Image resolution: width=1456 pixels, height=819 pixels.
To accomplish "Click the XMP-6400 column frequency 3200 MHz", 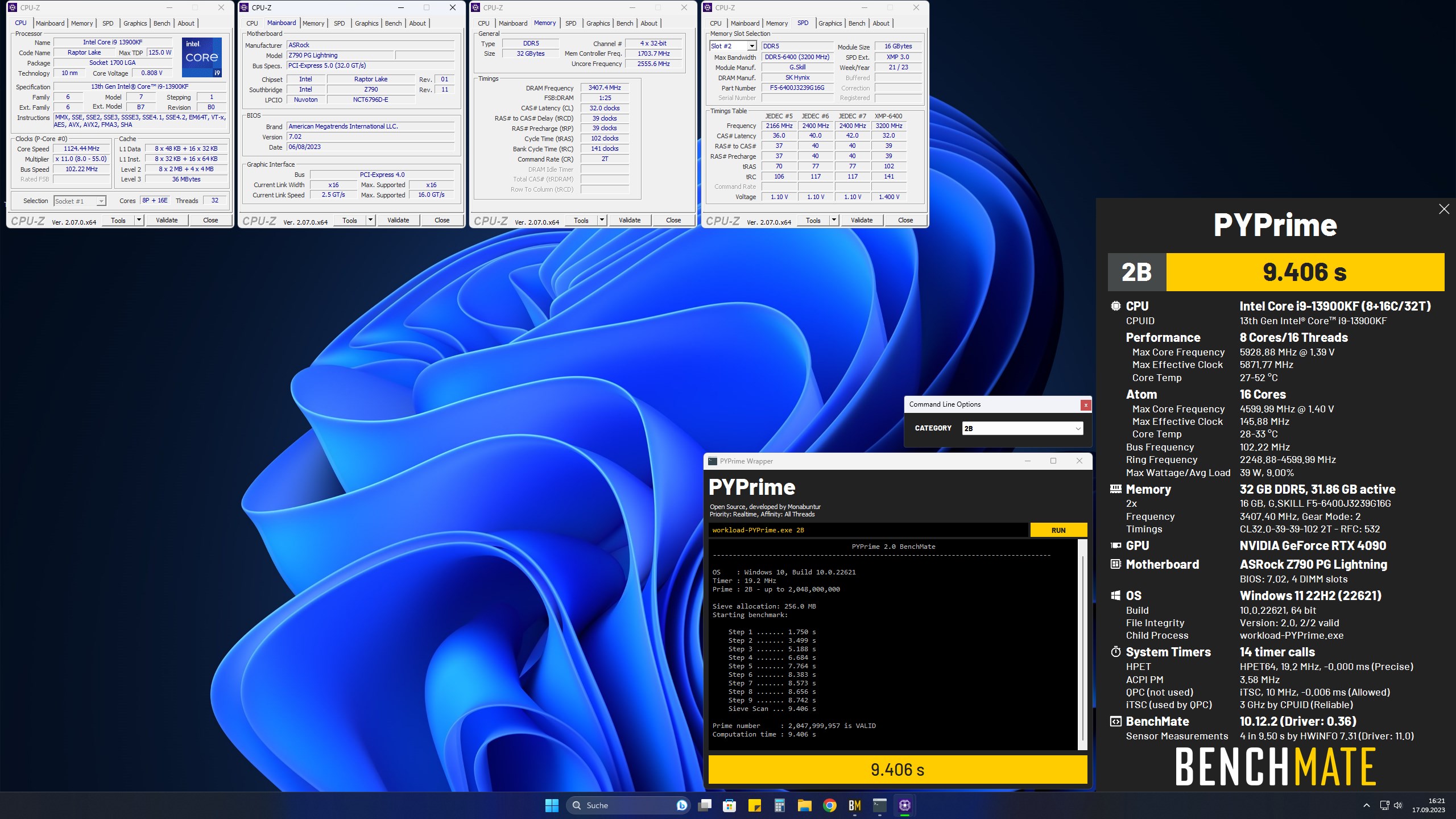I will click(x=888, y=126).
